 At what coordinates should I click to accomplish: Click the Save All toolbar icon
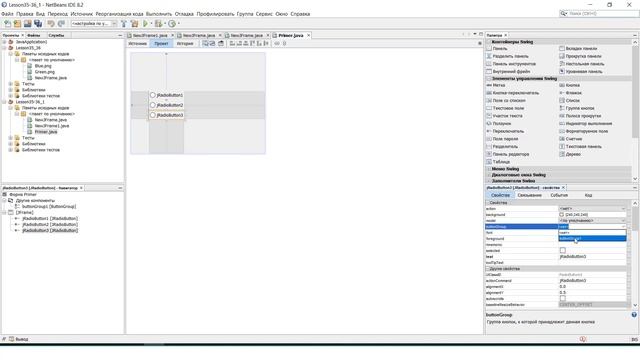click(x=38, y=24)
